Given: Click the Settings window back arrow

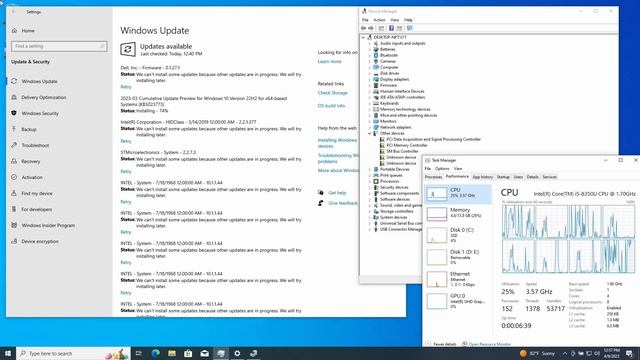Looking at the screenshot, I should pos(13,12).
